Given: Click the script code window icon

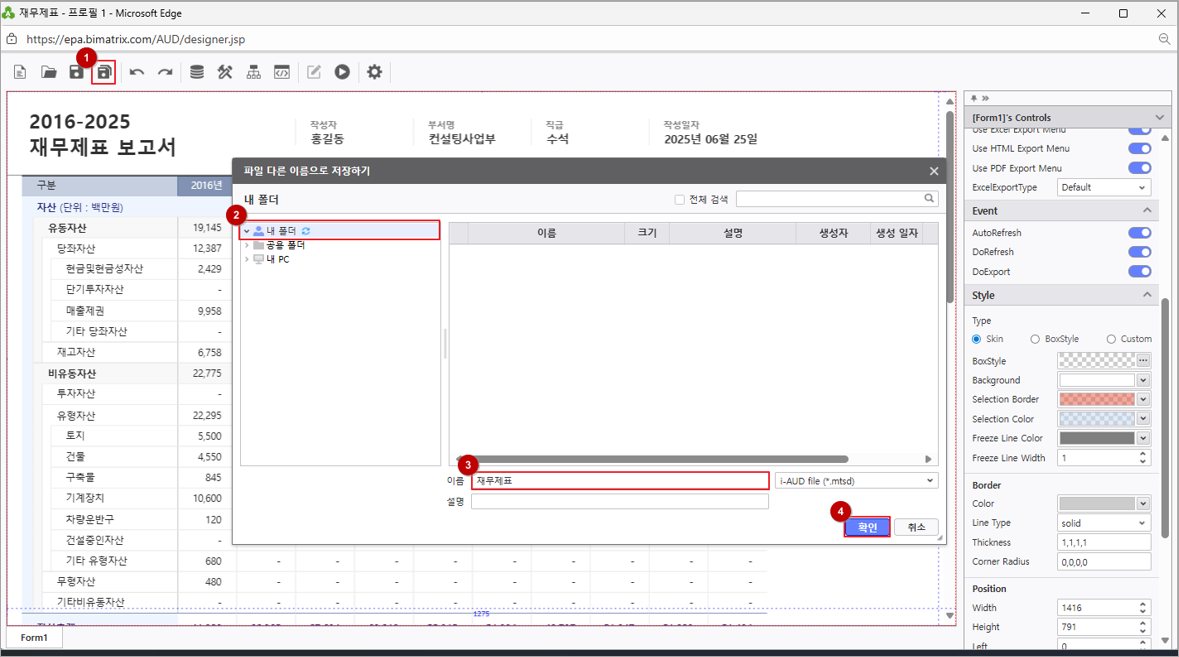Looking at the screenshot, I should (x=282, y=72).
